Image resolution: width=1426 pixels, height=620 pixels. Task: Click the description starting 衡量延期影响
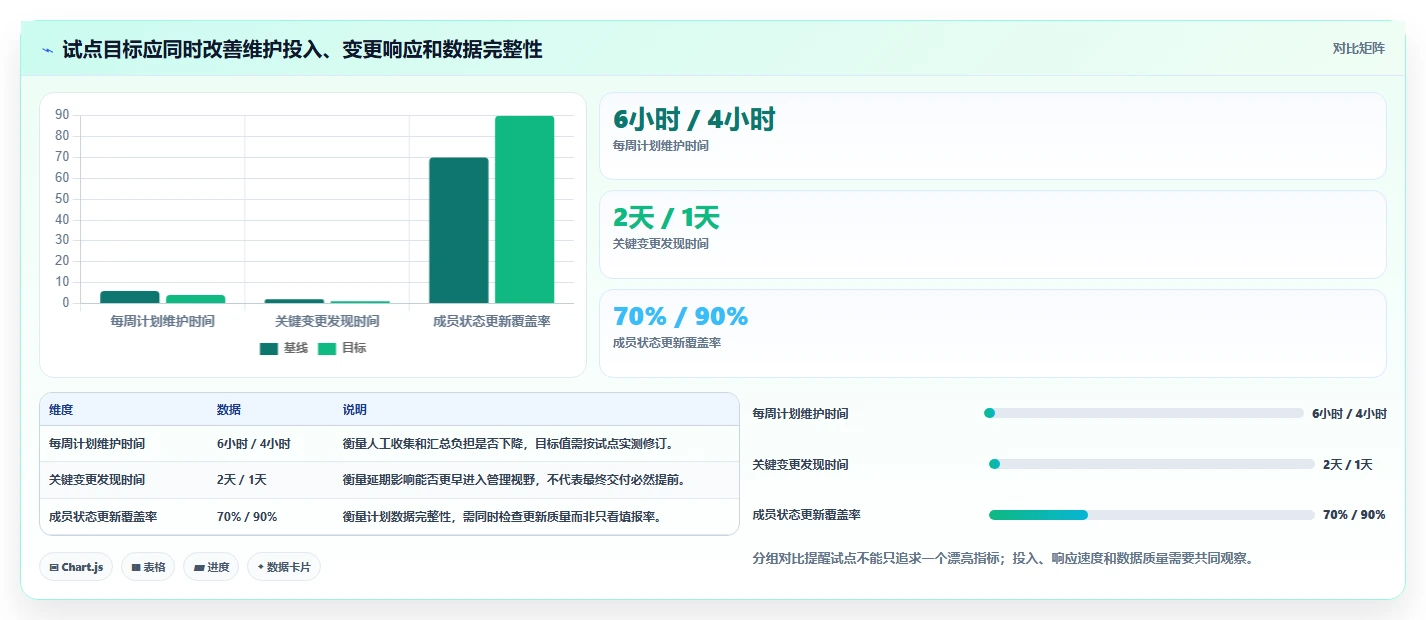[x=515, y=480]
